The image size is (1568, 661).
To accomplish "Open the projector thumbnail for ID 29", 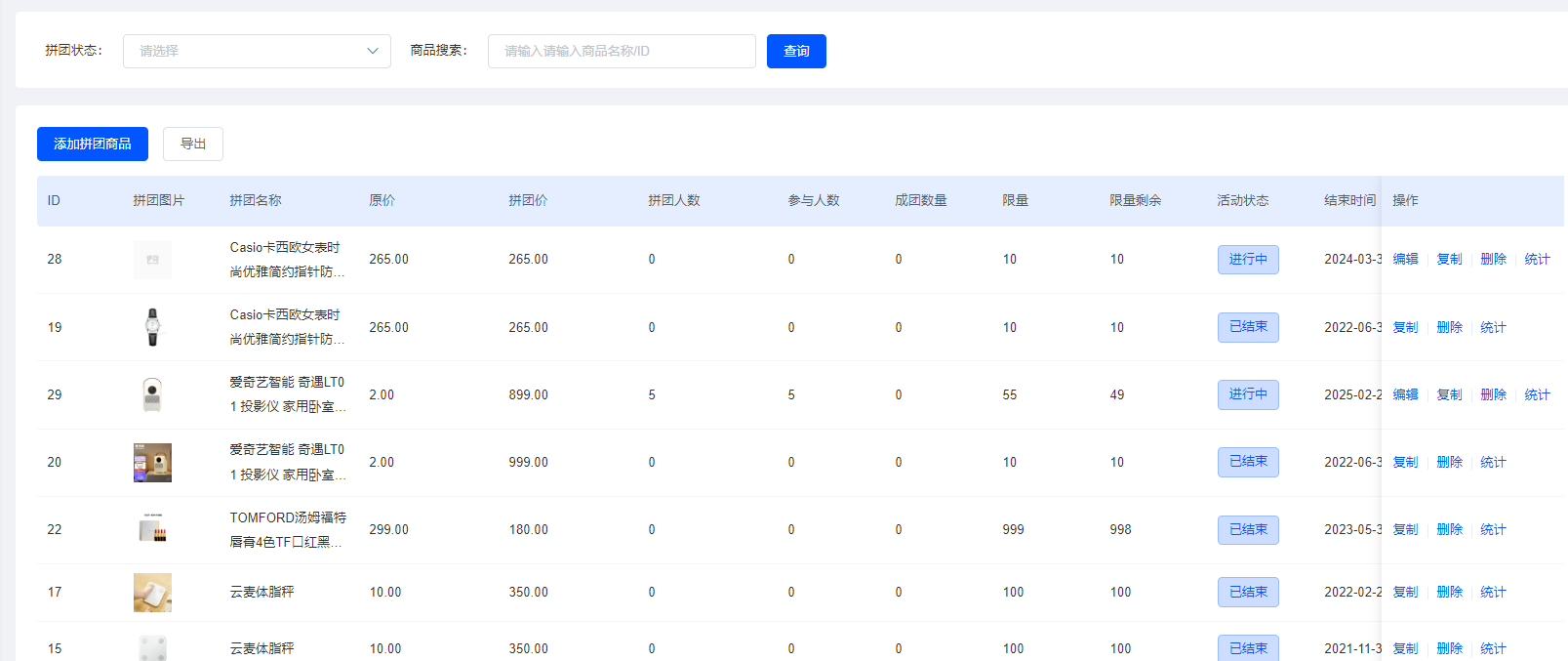I will (152, 394).
